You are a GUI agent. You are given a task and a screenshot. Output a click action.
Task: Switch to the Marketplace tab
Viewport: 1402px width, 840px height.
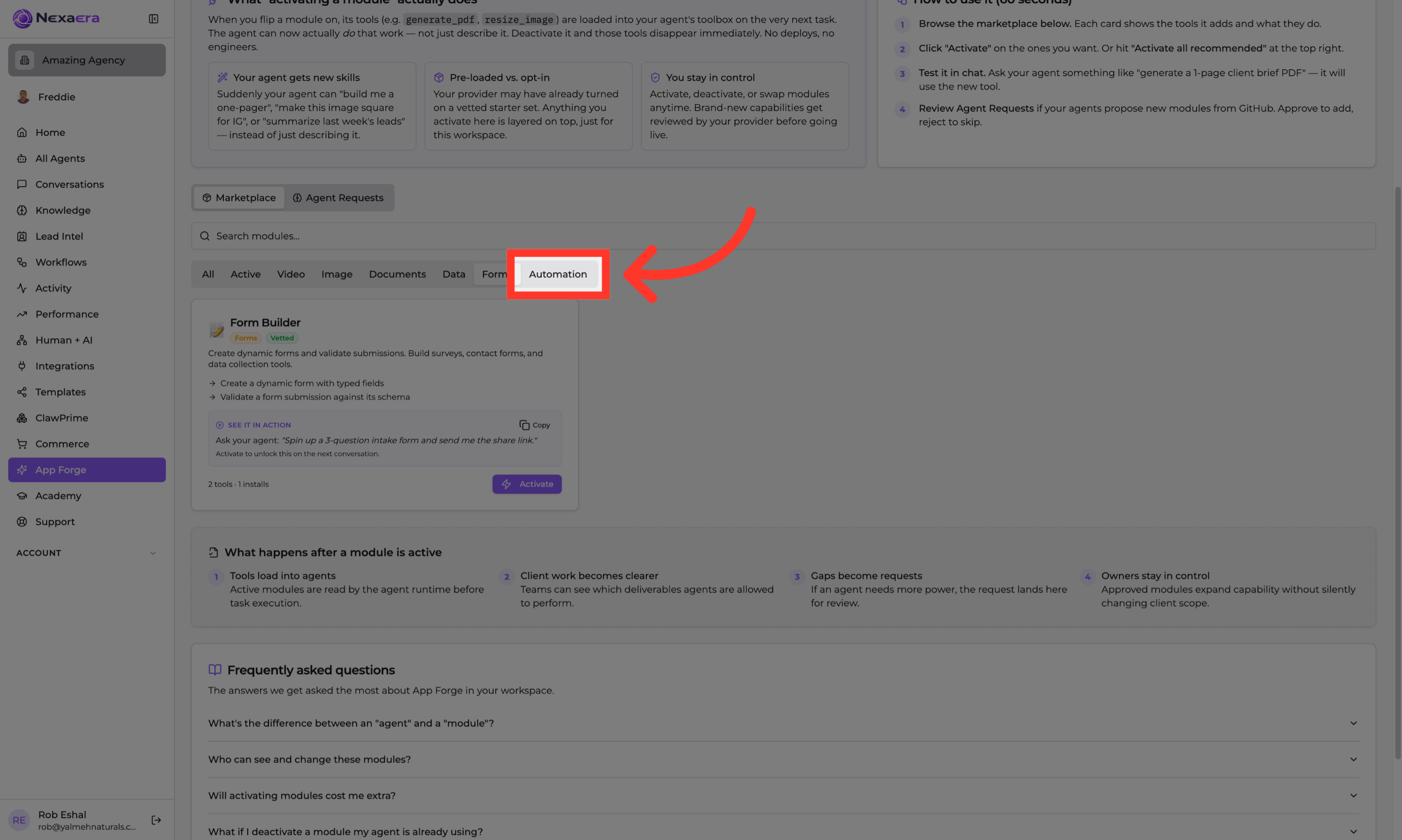[239, 197]
